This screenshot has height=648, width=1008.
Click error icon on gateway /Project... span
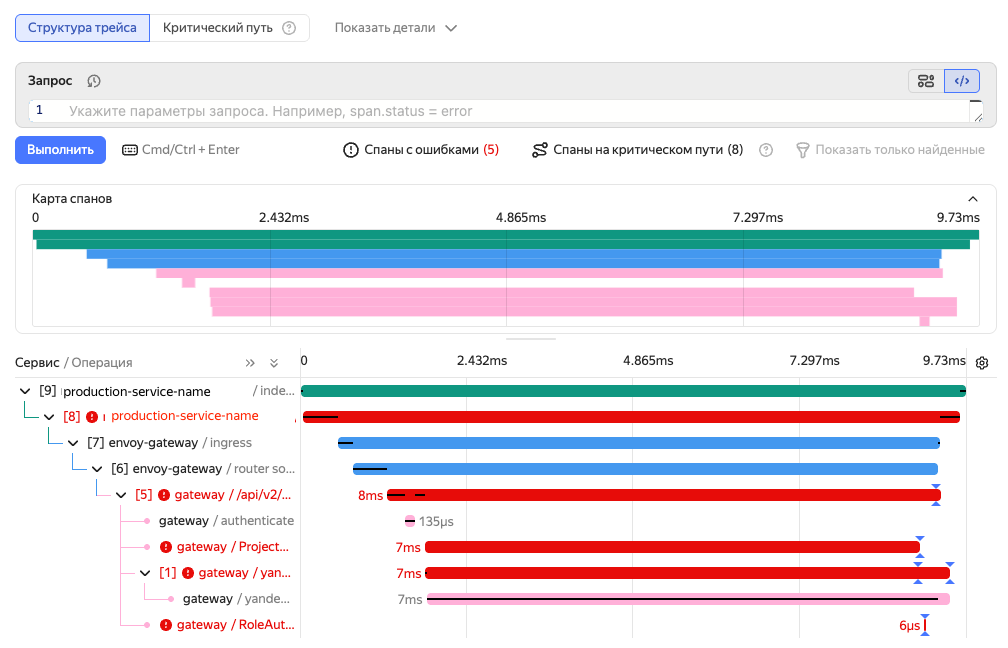pyautogui.click(x=166, y=547)
